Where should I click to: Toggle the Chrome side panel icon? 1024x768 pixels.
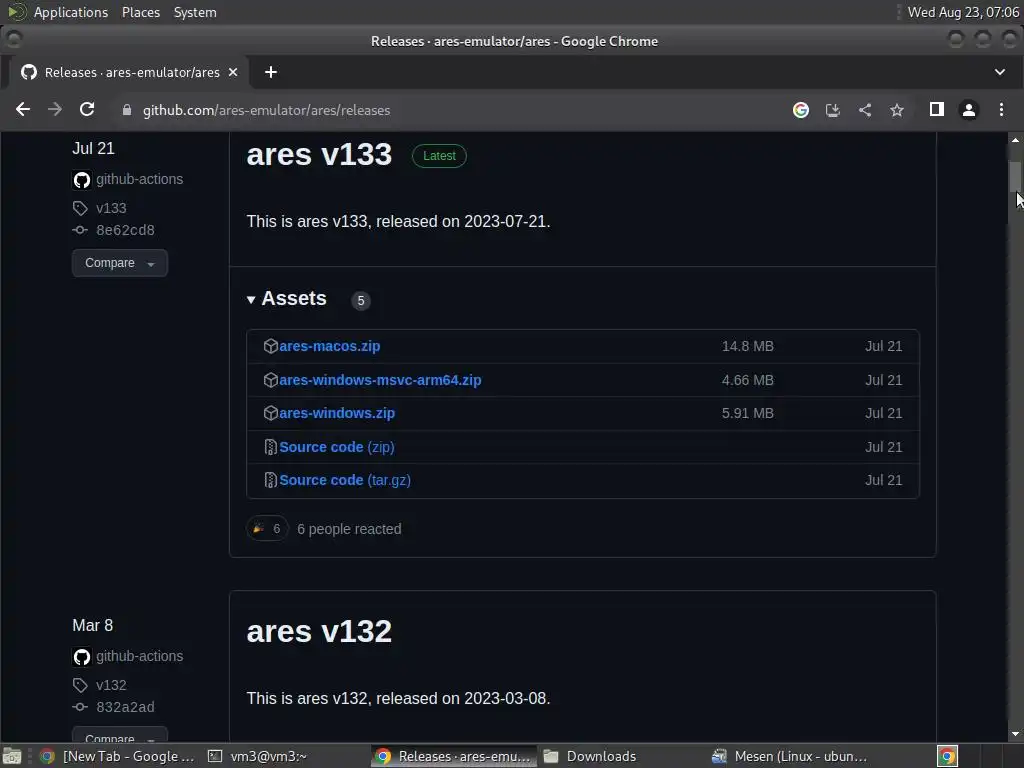936,110
